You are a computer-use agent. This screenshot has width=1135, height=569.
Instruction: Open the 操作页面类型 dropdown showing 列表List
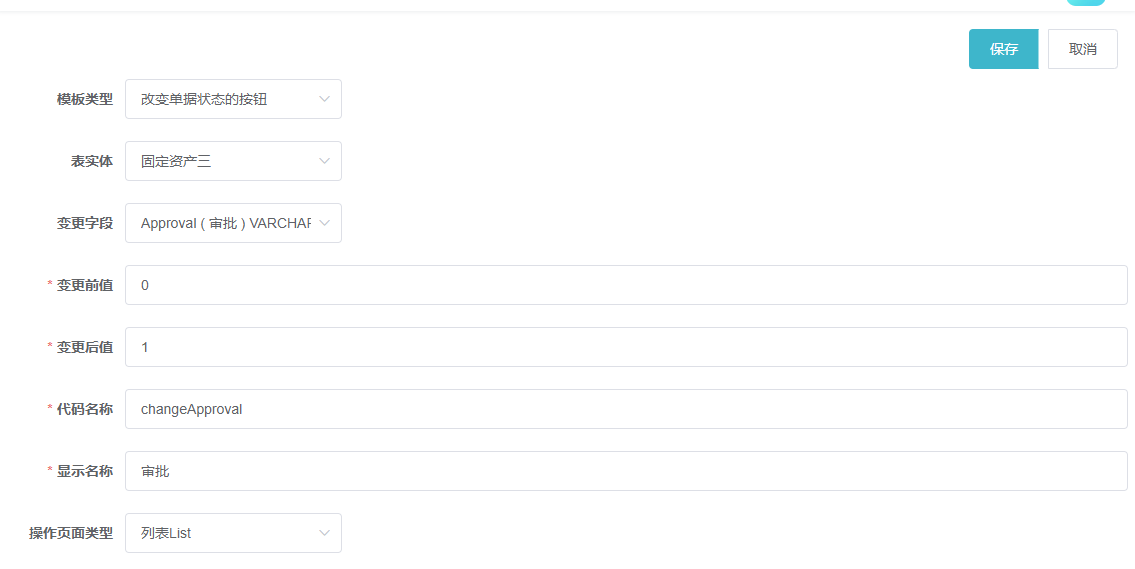coord(233,533)
